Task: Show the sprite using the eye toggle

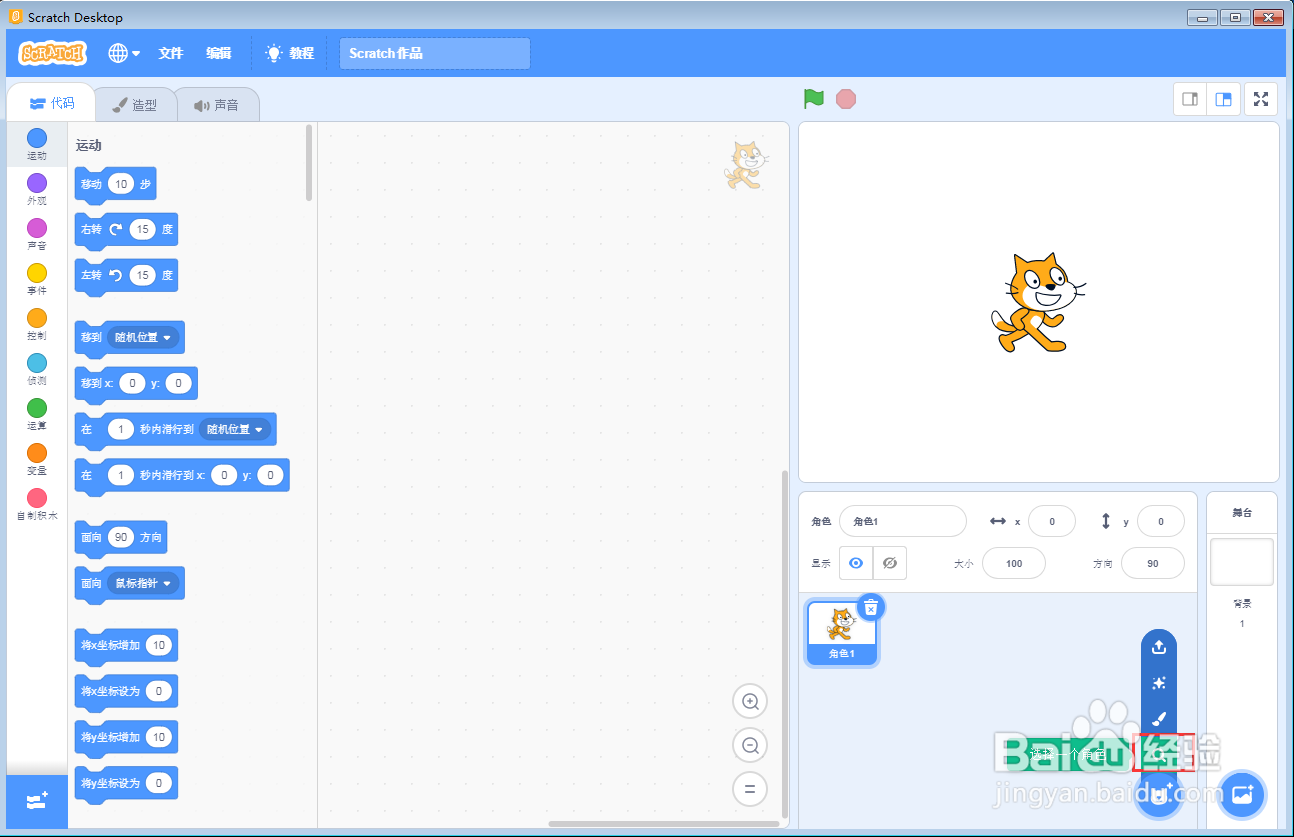Action: click(855, 563)
